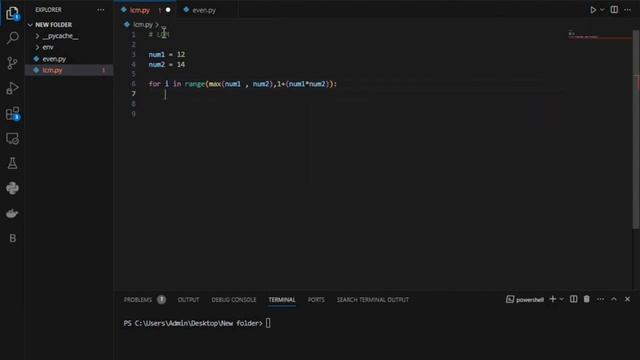
Task: Open the B extension icon in activity bar
Action: click(x=12, y=238)
